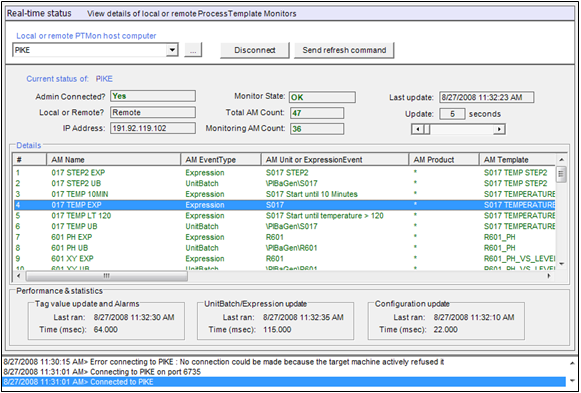The image size is (581, 393).
Task: Click the log pane scroll down arrow
Action: tap(572, 381)
